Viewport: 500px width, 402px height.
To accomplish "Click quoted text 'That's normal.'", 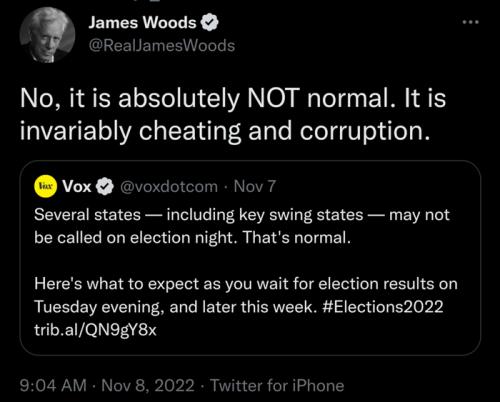I will [x=297, y=238].
